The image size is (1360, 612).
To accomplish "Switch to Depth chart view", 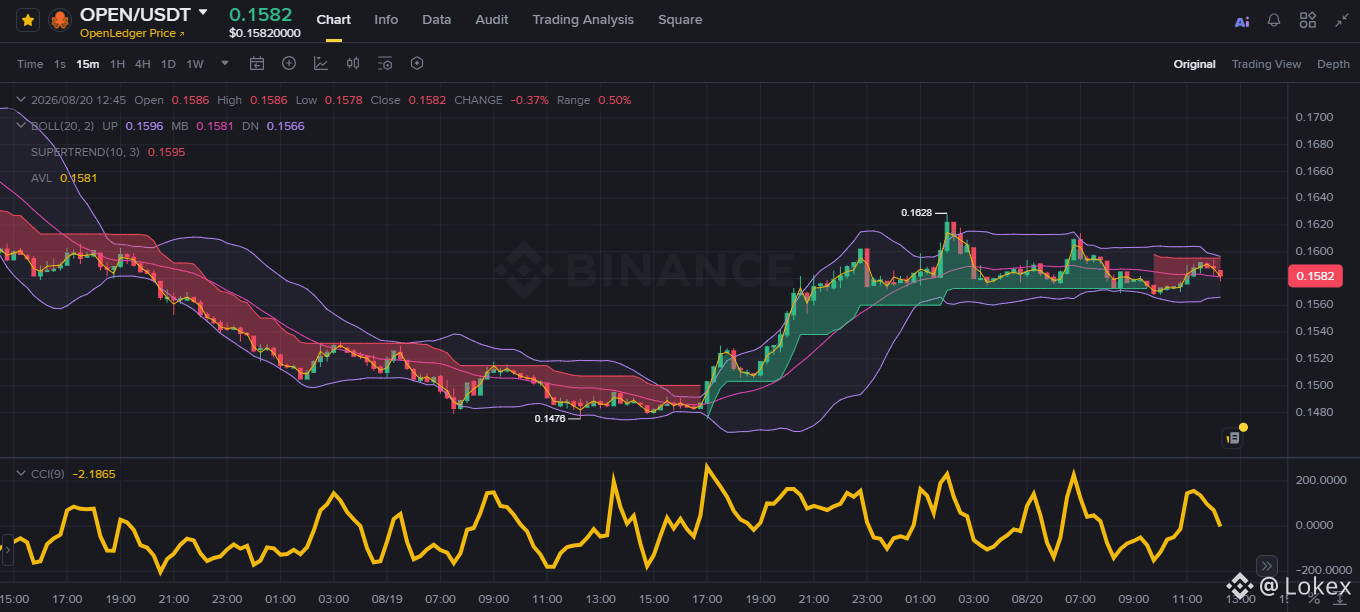I will pyautogui.click(x=1333, y=64).
